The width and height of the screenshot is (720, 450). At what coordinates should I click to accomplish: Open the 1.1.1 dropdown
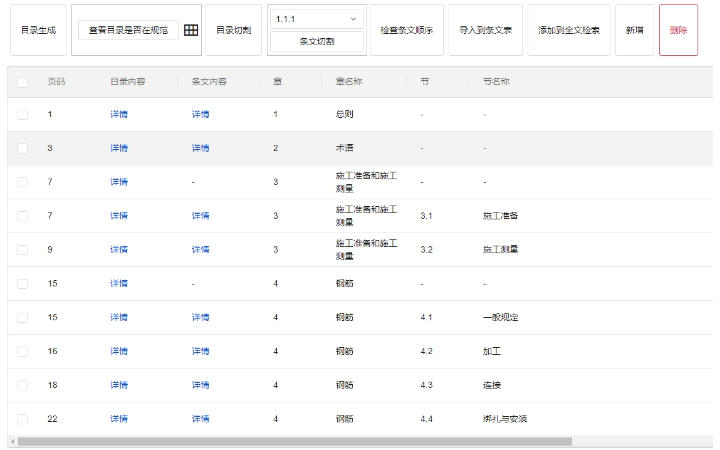(x=316, y=19)
